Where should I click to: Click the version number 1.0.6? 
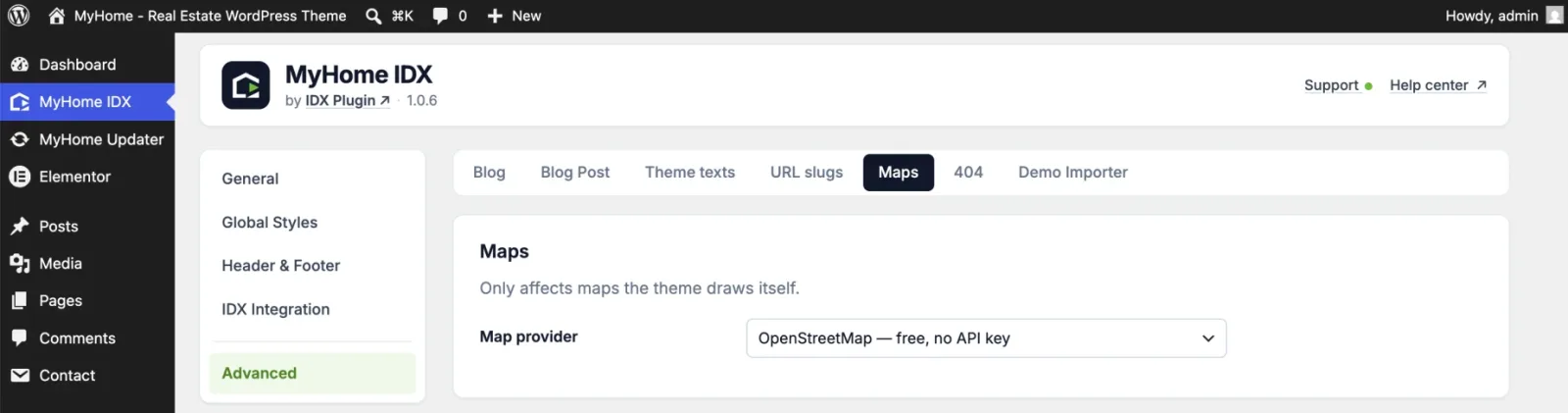pyautogui.click(x=421, y=100)
